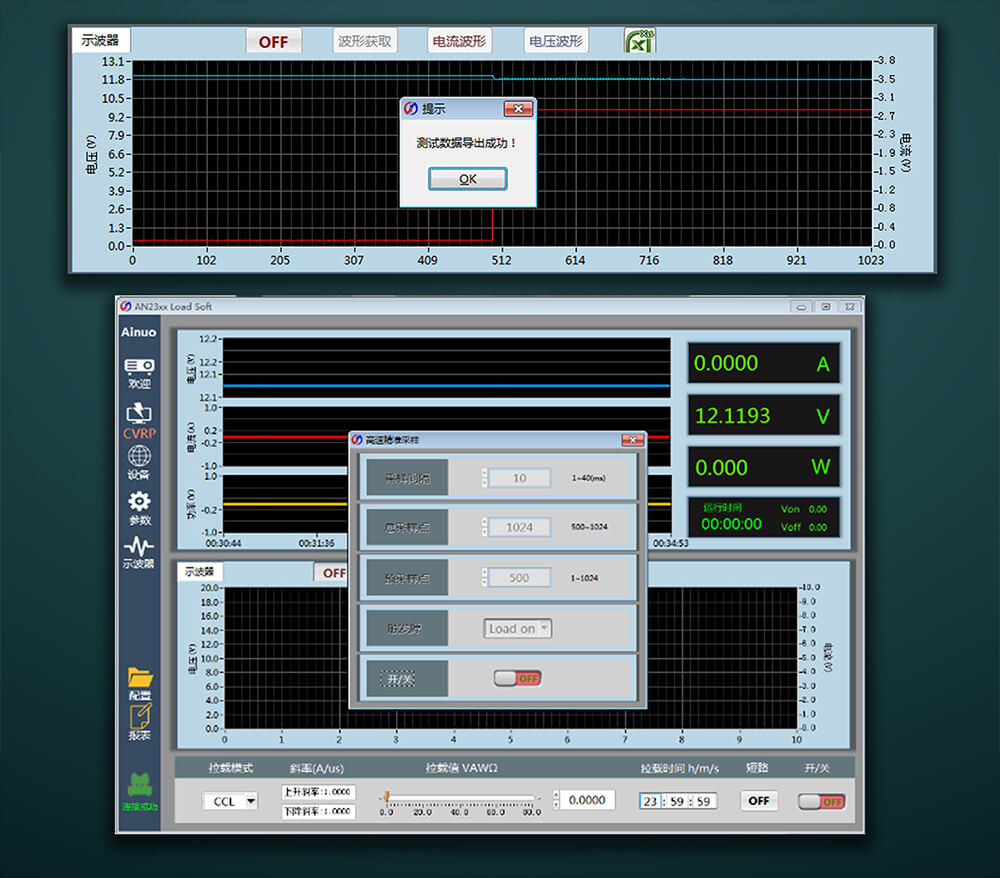
Task: Open the 配置 configuration folder icon
Action: pyautogui.click(x=140, y=683)
